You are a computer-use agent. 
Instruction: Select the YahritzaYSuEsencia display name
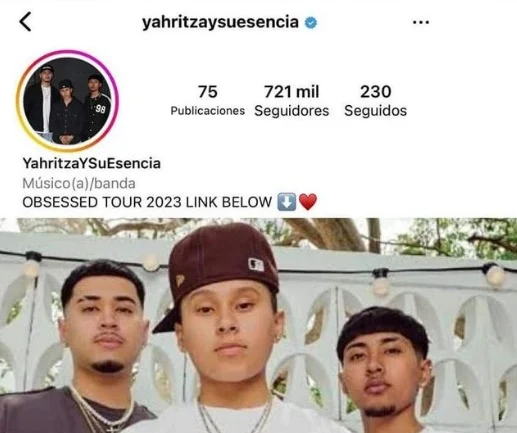92,163
